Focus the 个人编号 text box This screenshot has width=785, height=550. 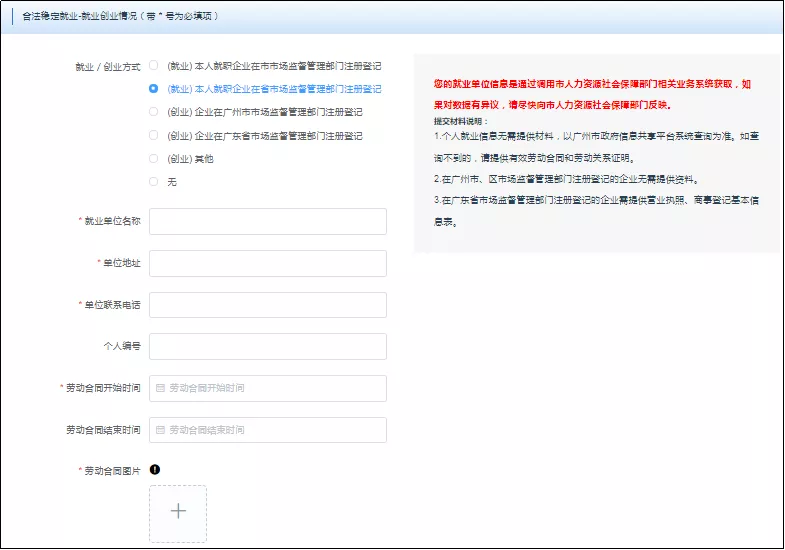(x=268, y=346)
